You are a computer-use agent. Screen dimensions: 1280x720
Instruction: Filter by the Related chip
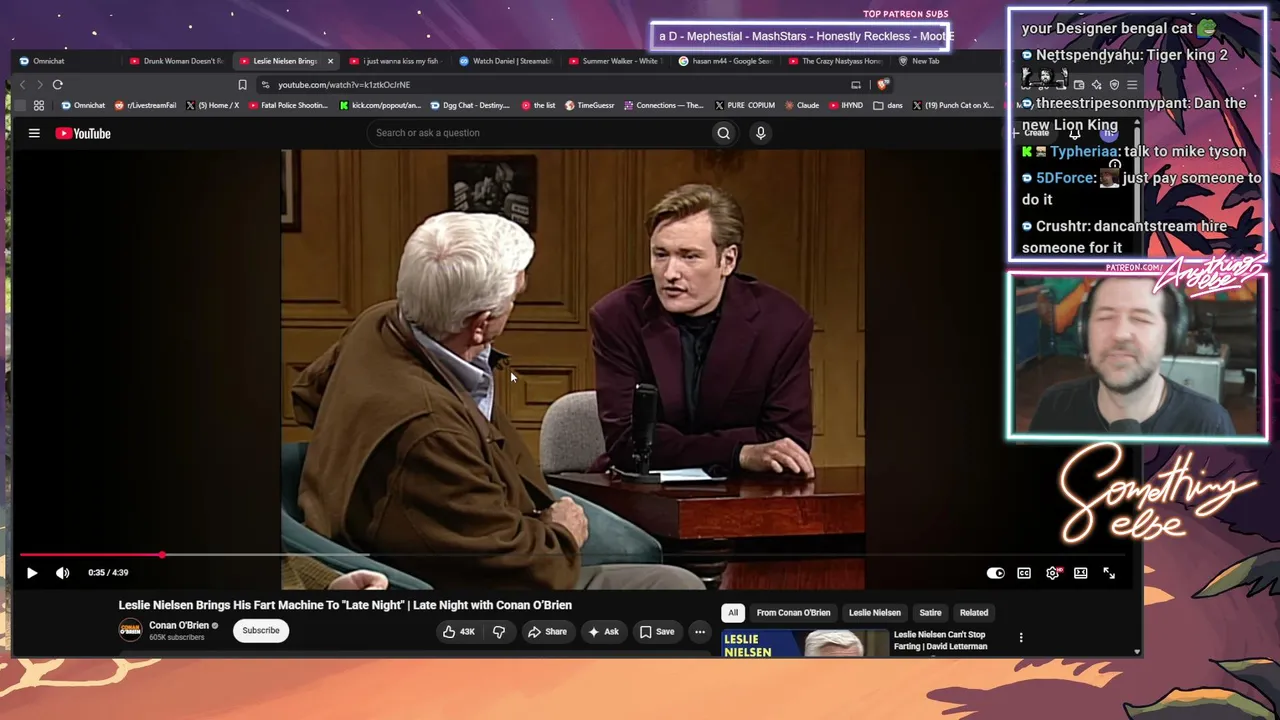(974, 613)
